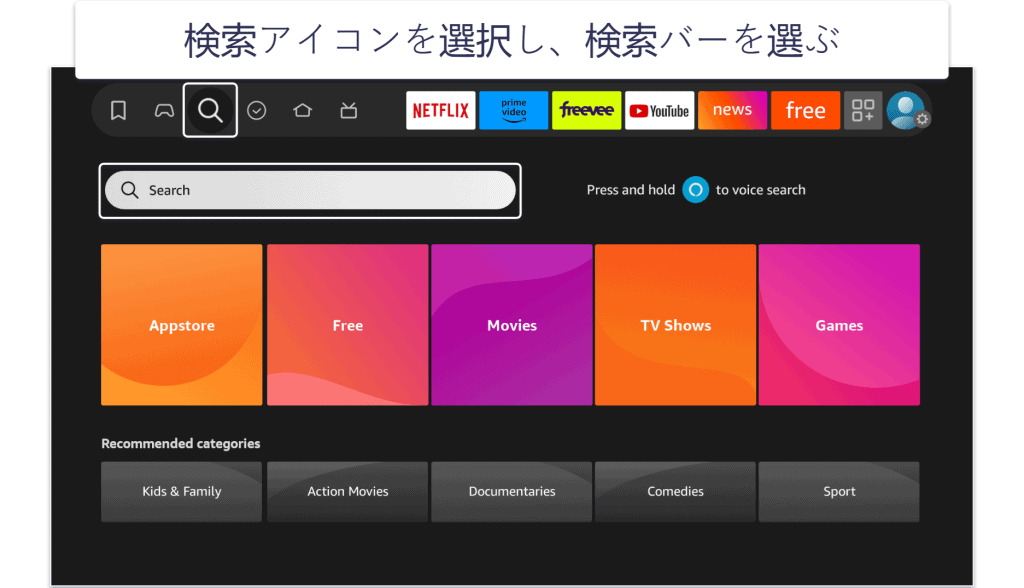This screenshot has width=1024, height=588.
Task: Open the Appstore category tile
Action: pos(182,325)
